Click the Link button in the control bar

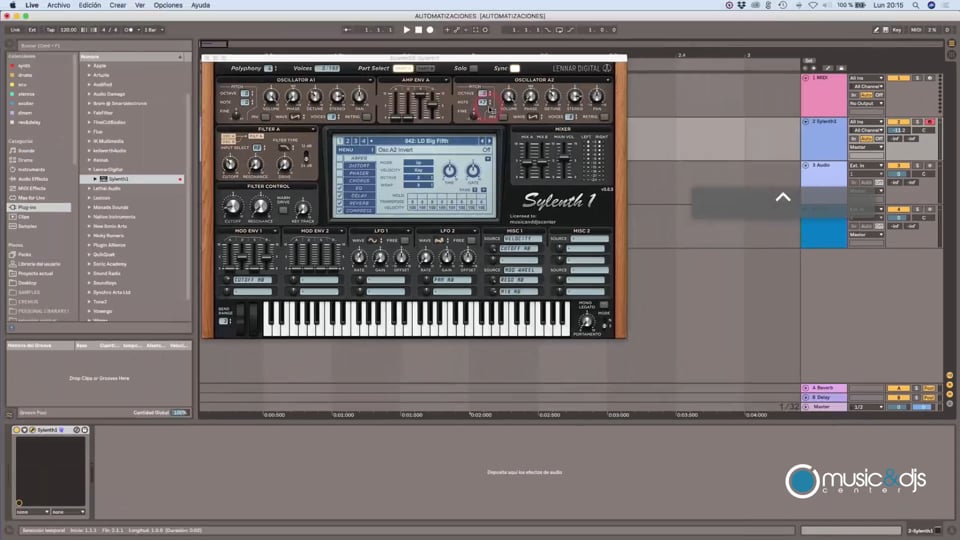pyautogui.click(x=15, y=29)
